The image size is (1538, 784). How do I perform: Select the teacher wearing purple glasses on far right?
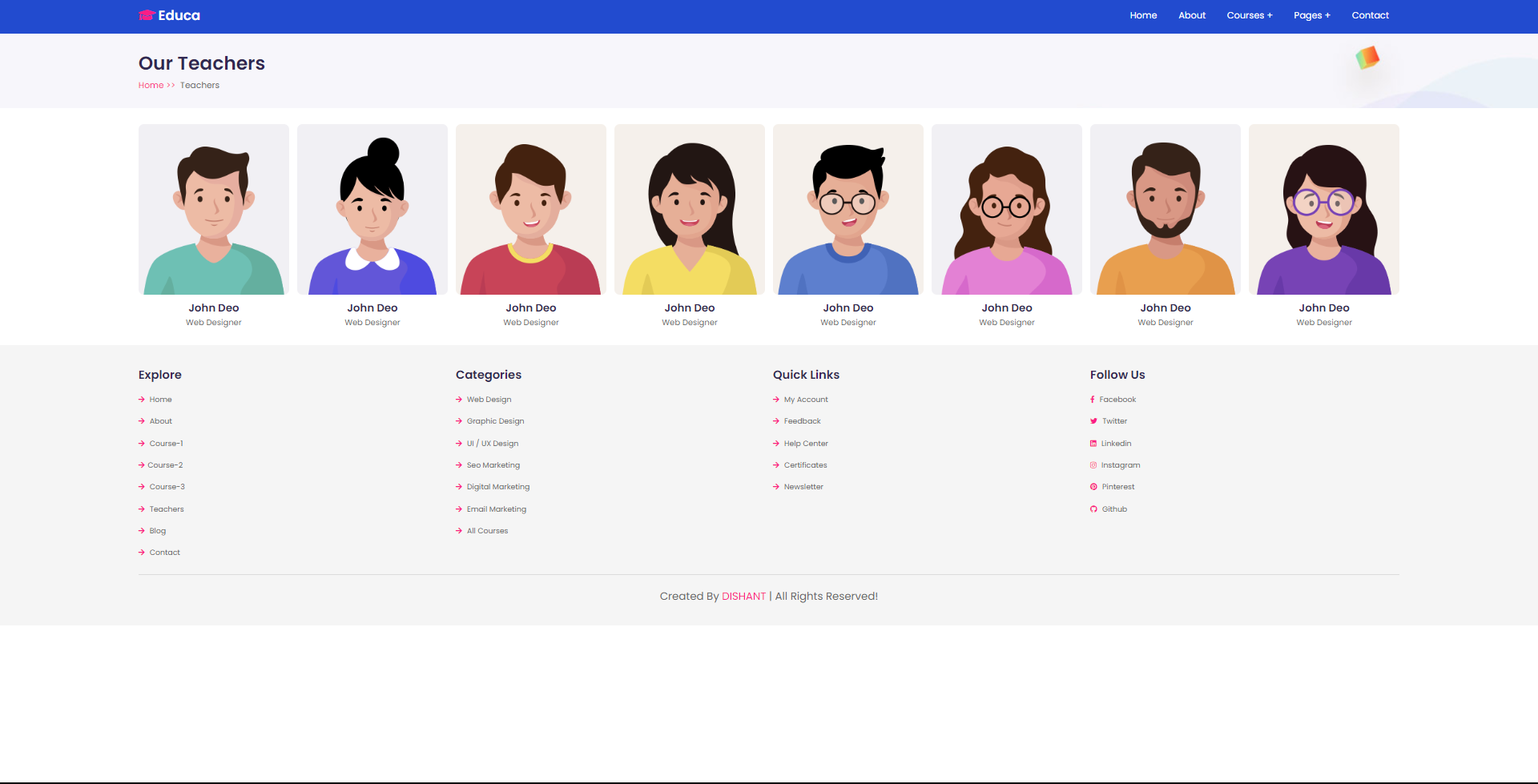(1323, 209)
